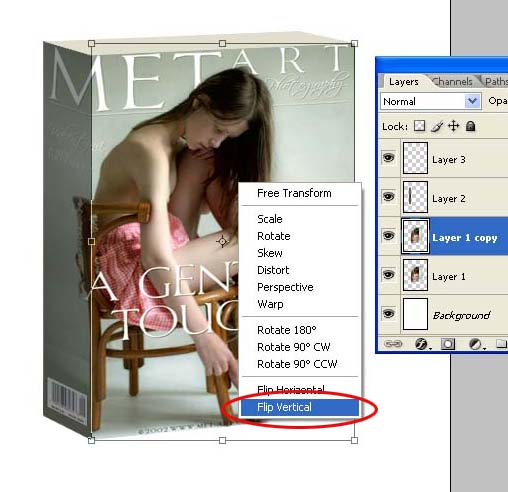Hide Background layer visibility eye
The width and height of the screenshot is (508, 492).
coord(389,314)
